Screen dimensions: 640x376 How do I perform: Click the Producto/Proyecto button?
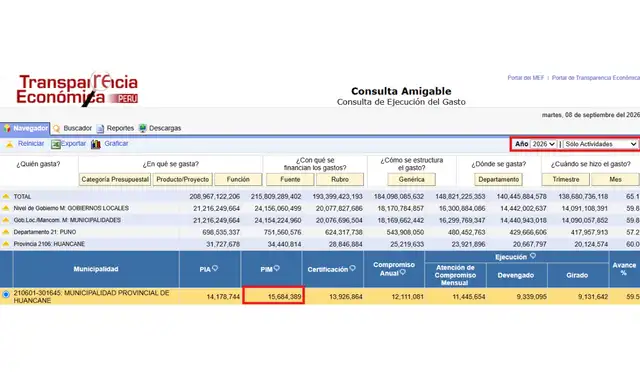(x=182, y=180)
